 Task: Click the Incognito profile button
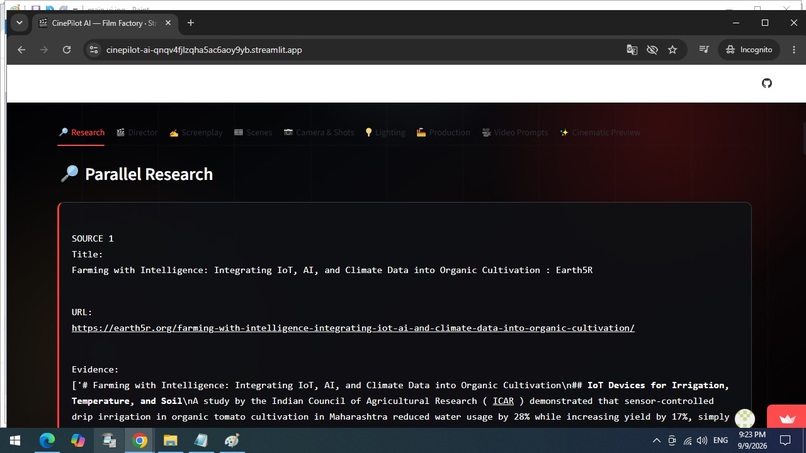click(749, 50)
